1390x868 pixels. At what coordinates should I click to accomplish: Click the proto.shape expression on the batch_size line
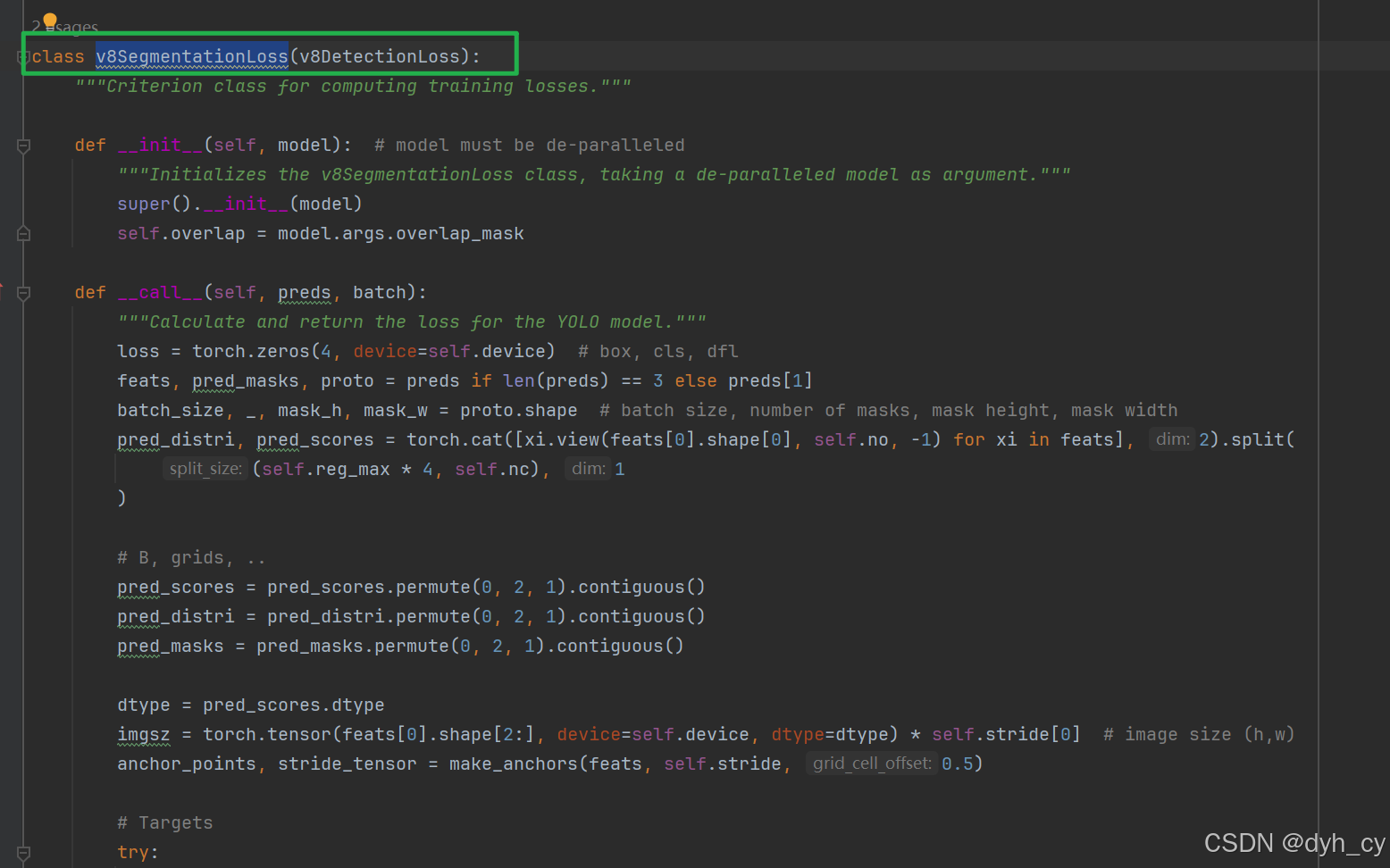(518, 410)
